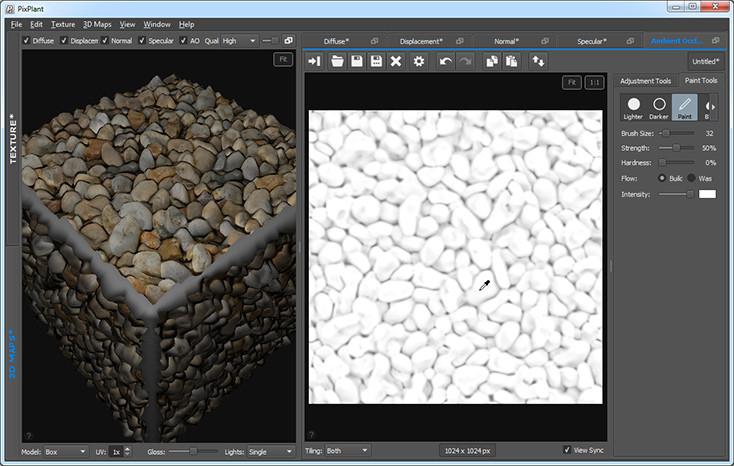Pop out the Diffuse tab with its window icon
Screen dimensions: 734x466
click(x=374, y=41)
